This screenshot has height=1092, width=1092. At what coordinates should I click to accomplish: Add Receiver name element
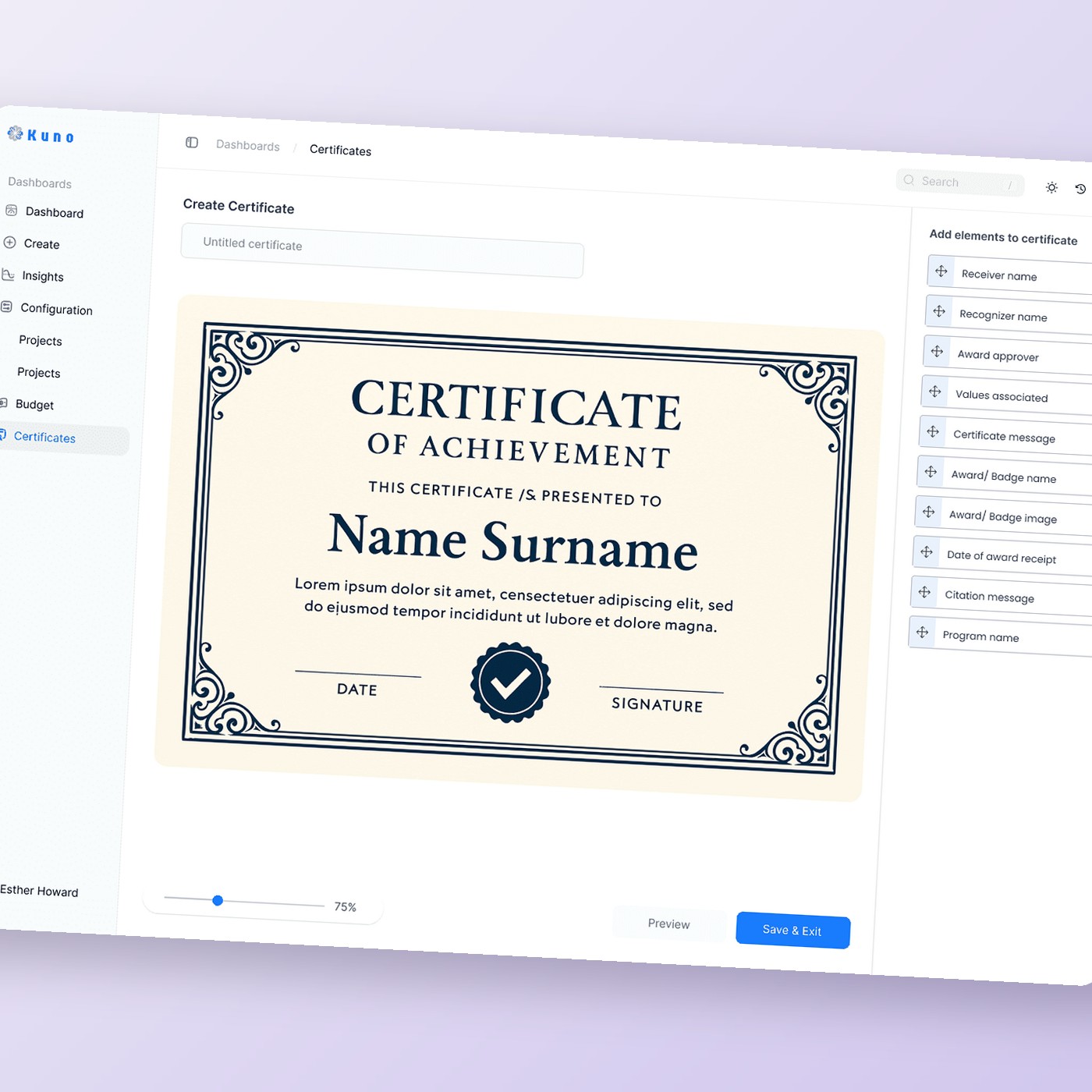pyautogui.click(x=1010, y=275)
